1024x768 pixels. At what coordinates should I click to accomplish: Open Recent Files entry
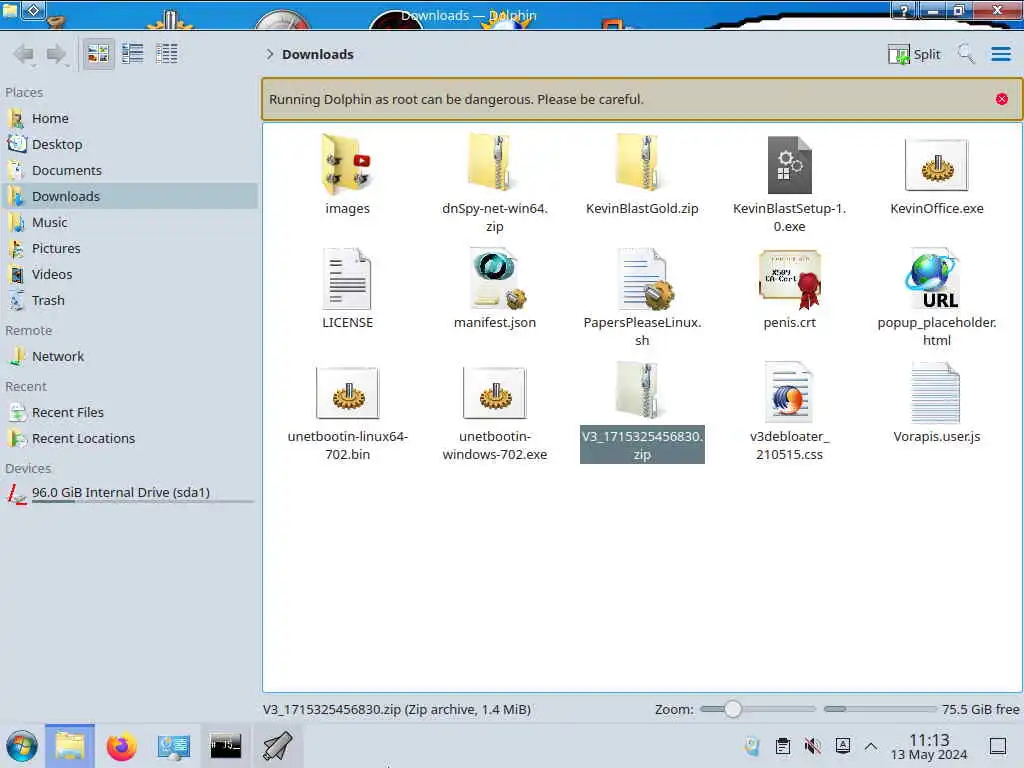pyautogui.click(x=129, y=413)
